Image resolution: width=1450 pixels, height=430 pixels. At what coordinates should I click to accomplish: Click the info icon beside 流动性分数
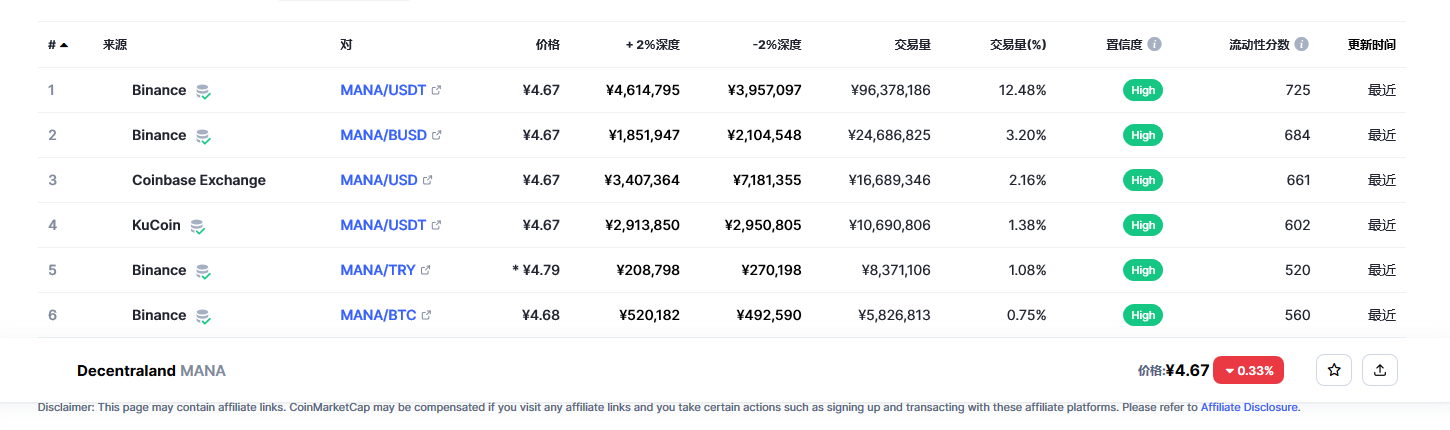click(x=1301, y=45)
